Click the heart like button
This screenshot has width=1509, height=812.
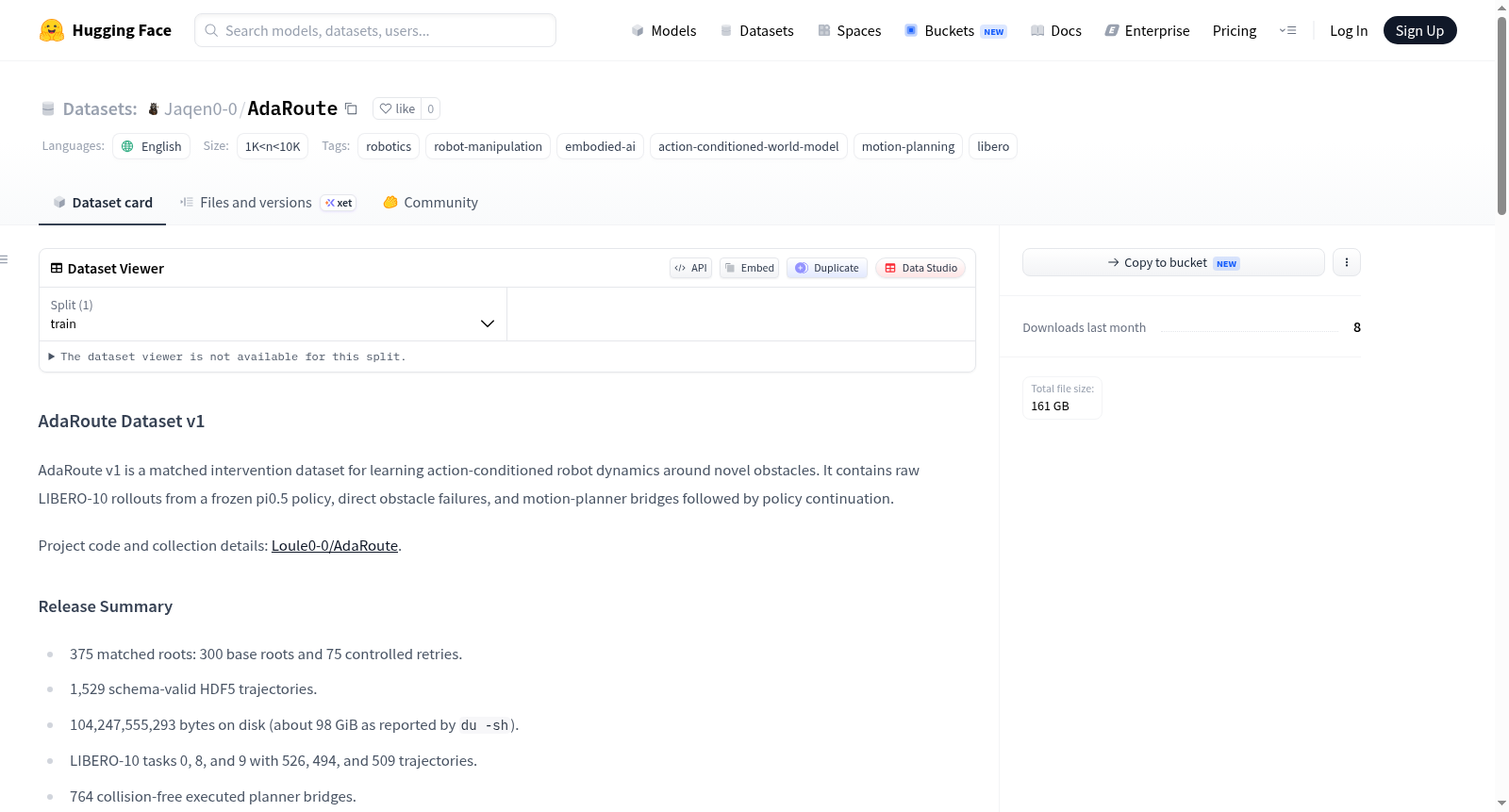[x=397, y=108]
